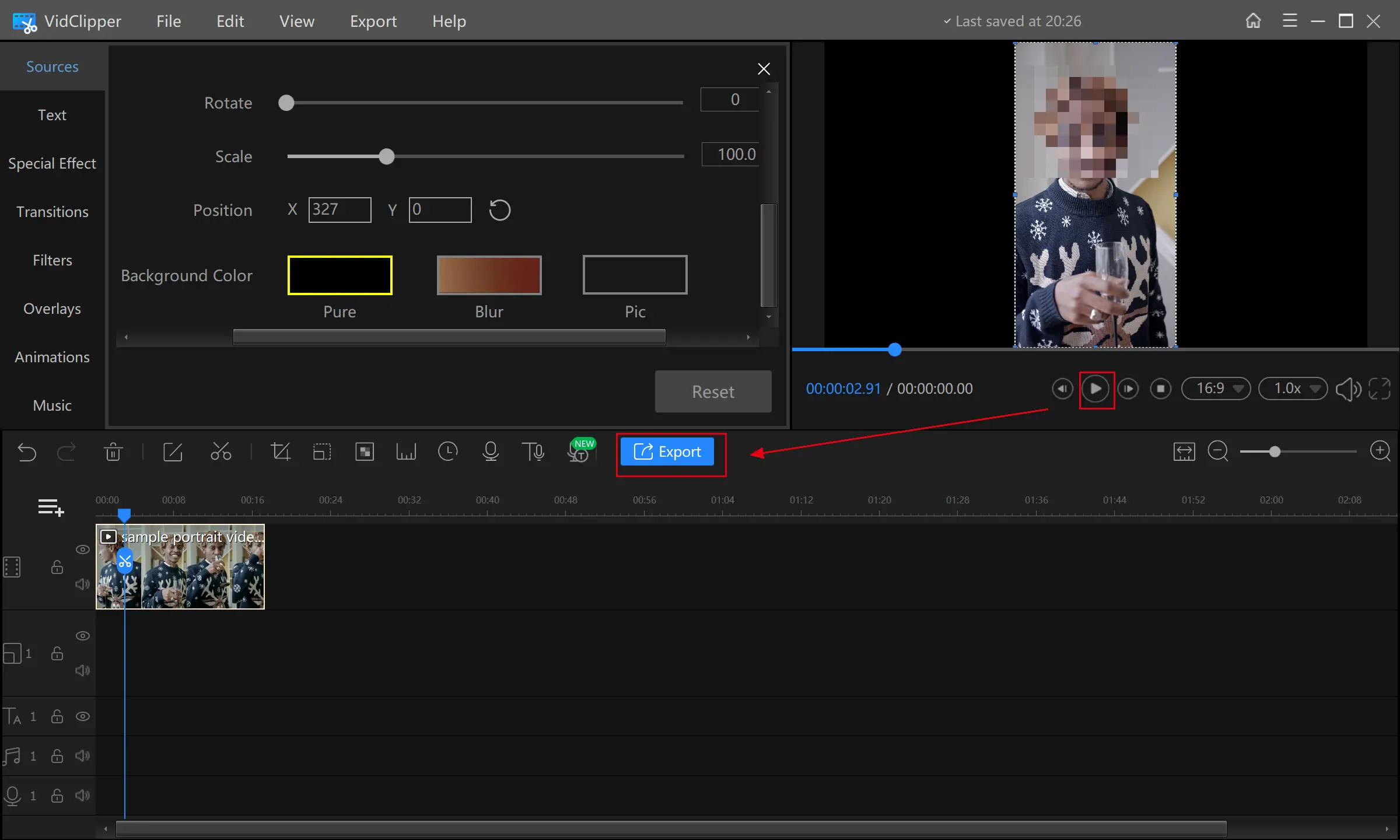Click the blue Export button
The image size is (1400, 840).
[668, 452]
